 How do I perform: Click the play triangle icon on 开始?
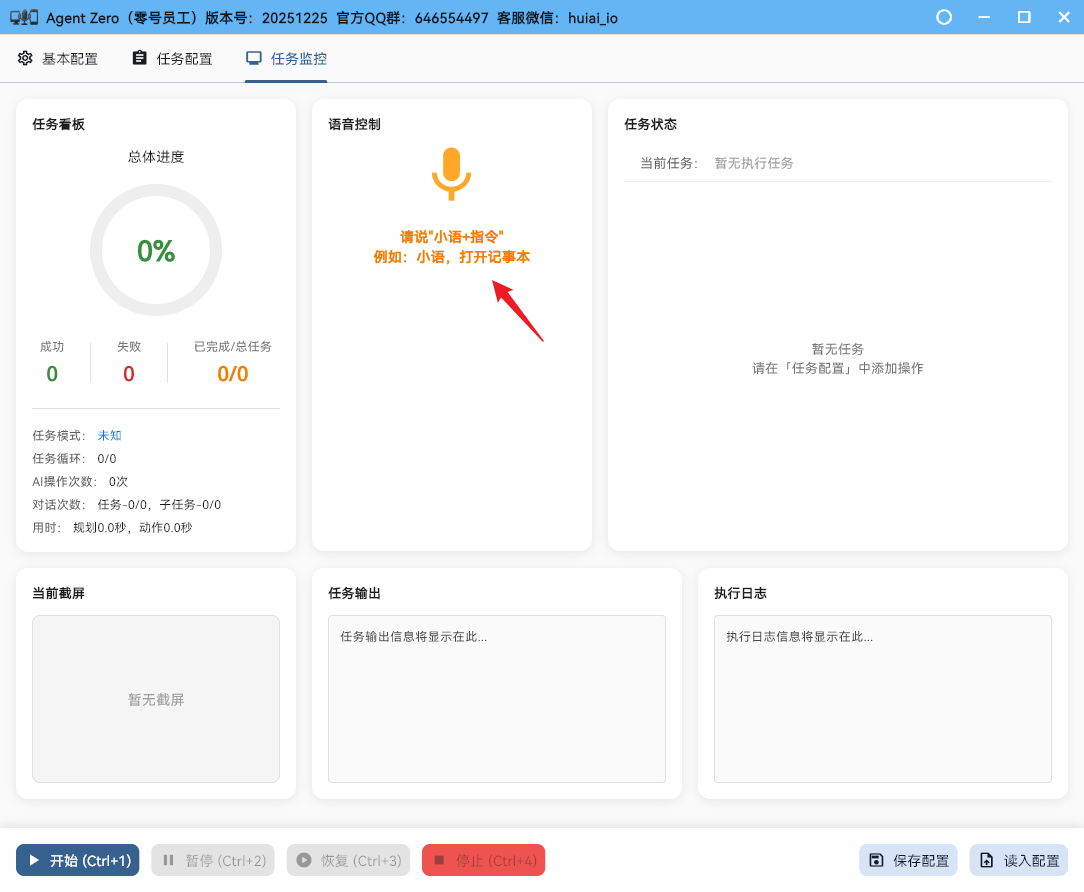pyautogui.click(x=34, y=860)
